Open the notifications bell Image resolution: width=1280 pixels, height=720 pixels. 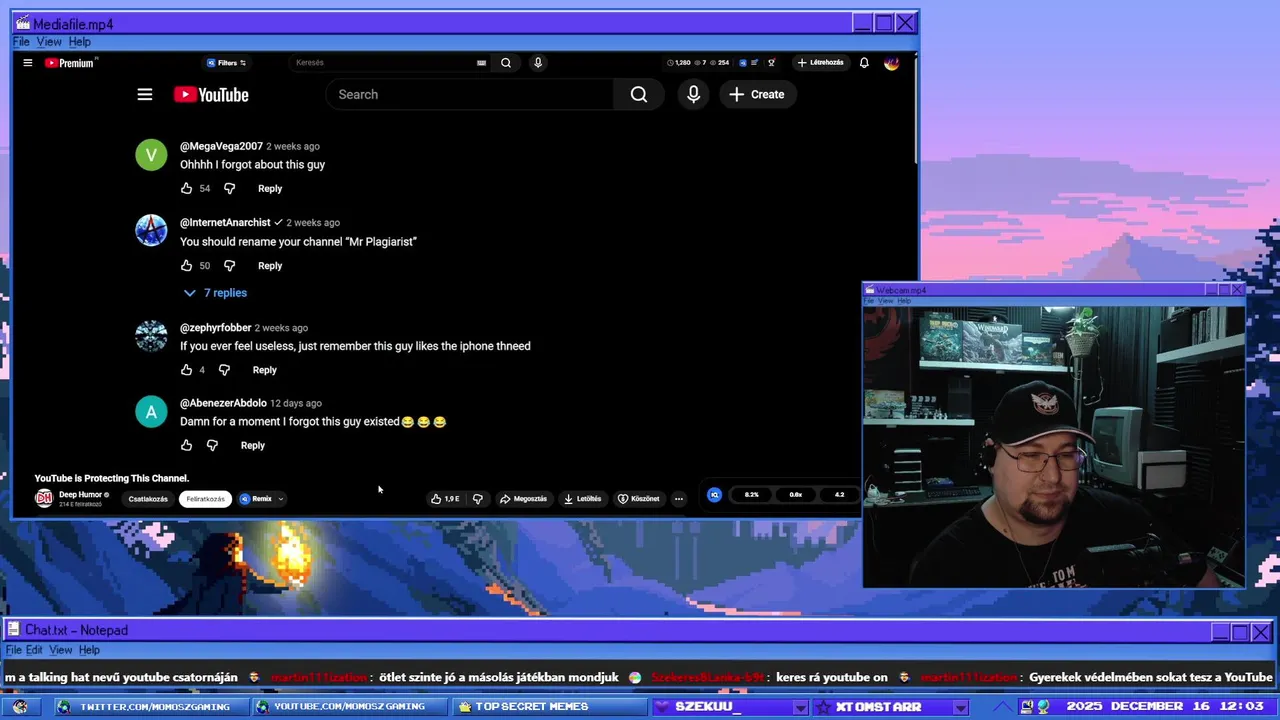[864, 63]
